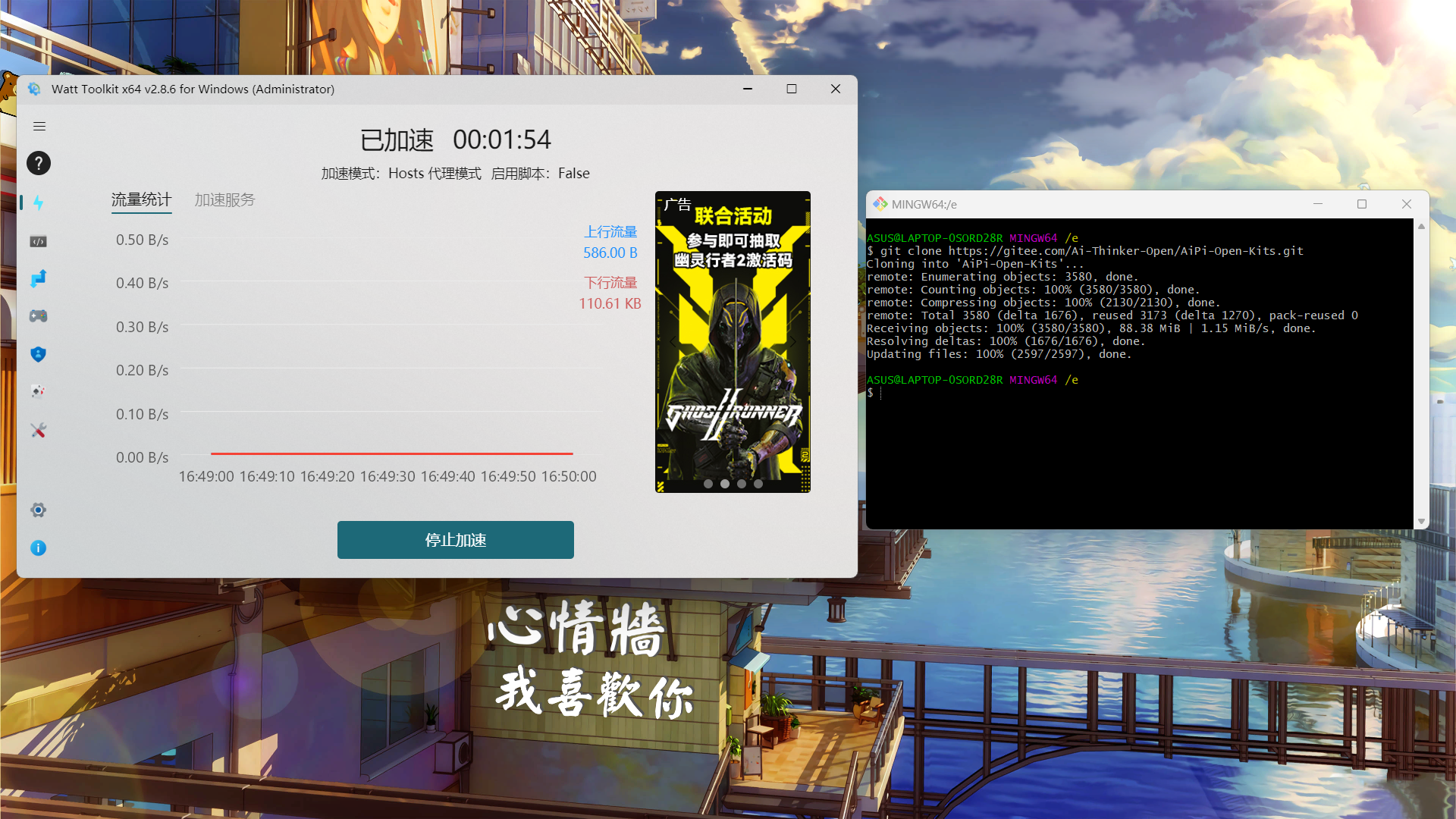Select the second ad carousel dot

point(725,484)
